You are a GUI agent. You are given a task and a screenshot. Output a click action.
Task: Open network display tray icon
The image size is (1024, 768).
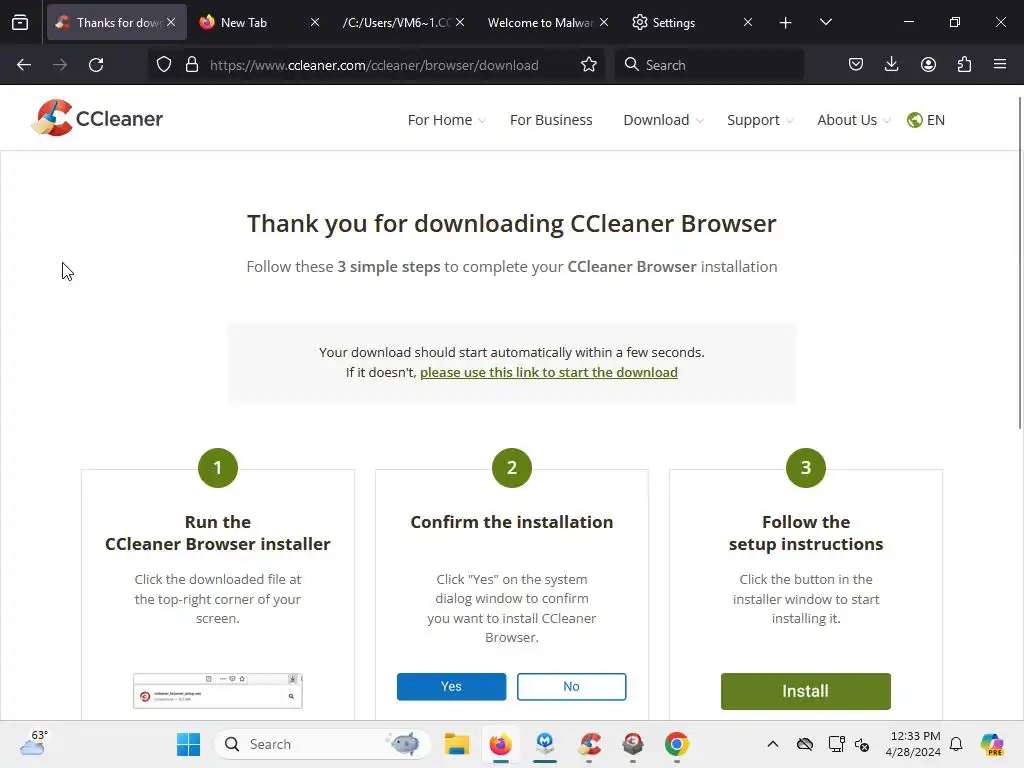coord(836,744)
